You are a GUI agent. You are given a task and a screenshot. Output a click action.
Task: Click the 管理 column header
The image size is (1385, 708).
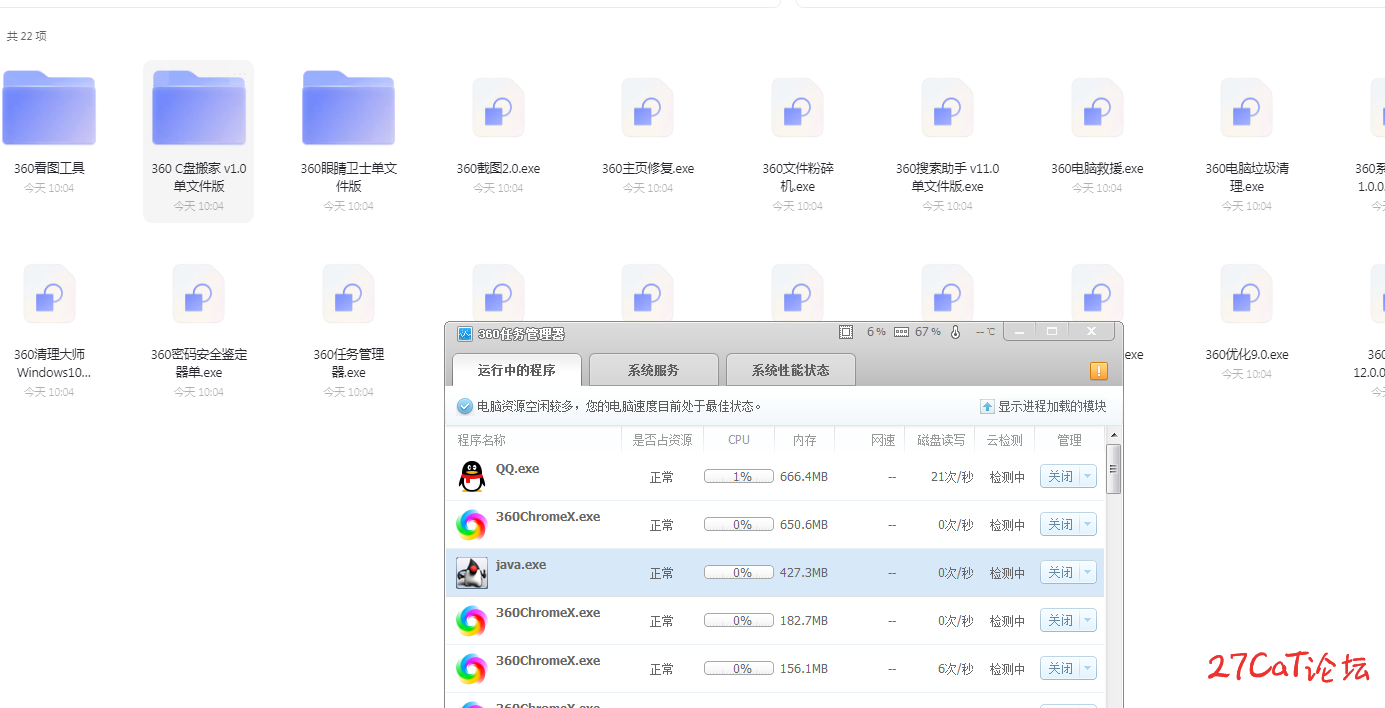coord(1069,440)
